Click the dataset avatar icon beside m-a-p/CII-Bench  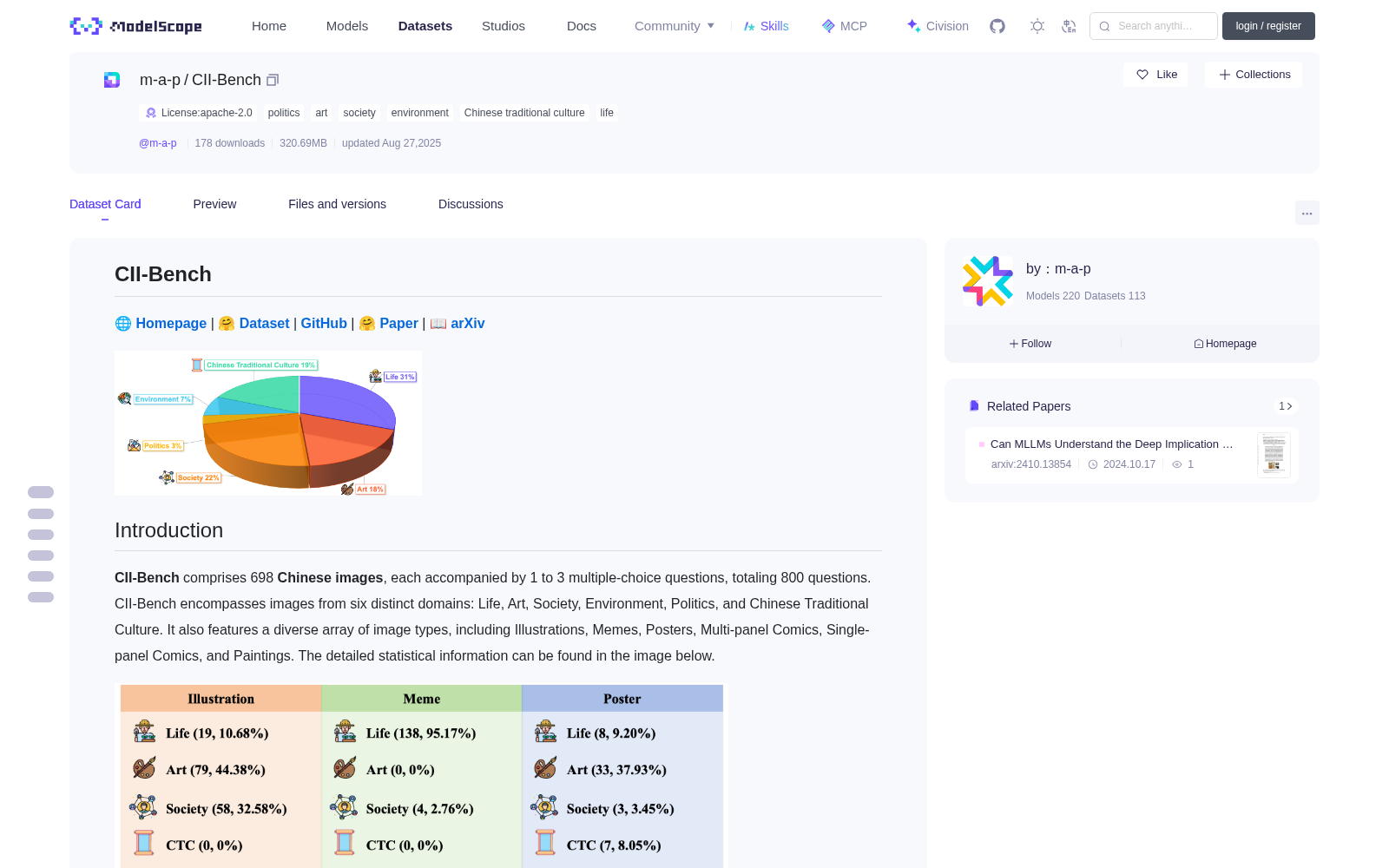point(112,80)
